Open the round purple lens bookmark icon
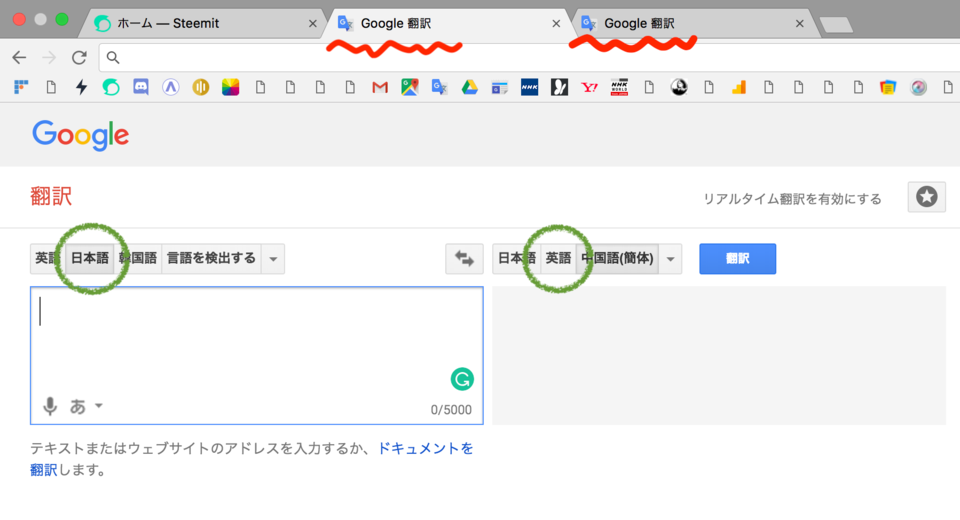960x520 pixels. pos(918,88)
